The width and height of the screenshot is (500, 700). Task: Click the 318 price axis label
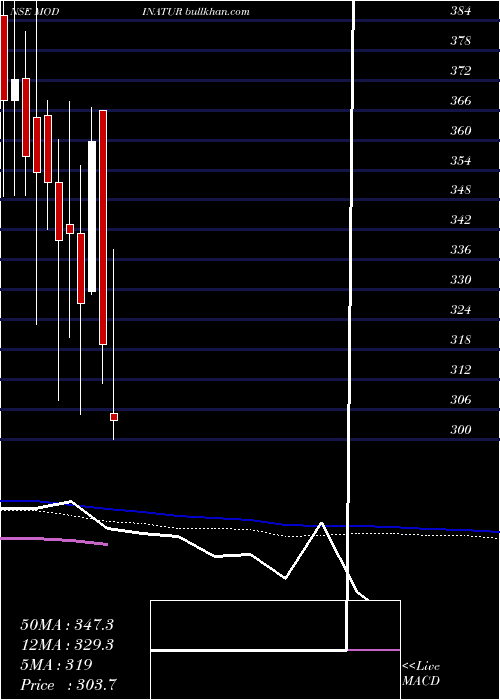coord(460,340)
